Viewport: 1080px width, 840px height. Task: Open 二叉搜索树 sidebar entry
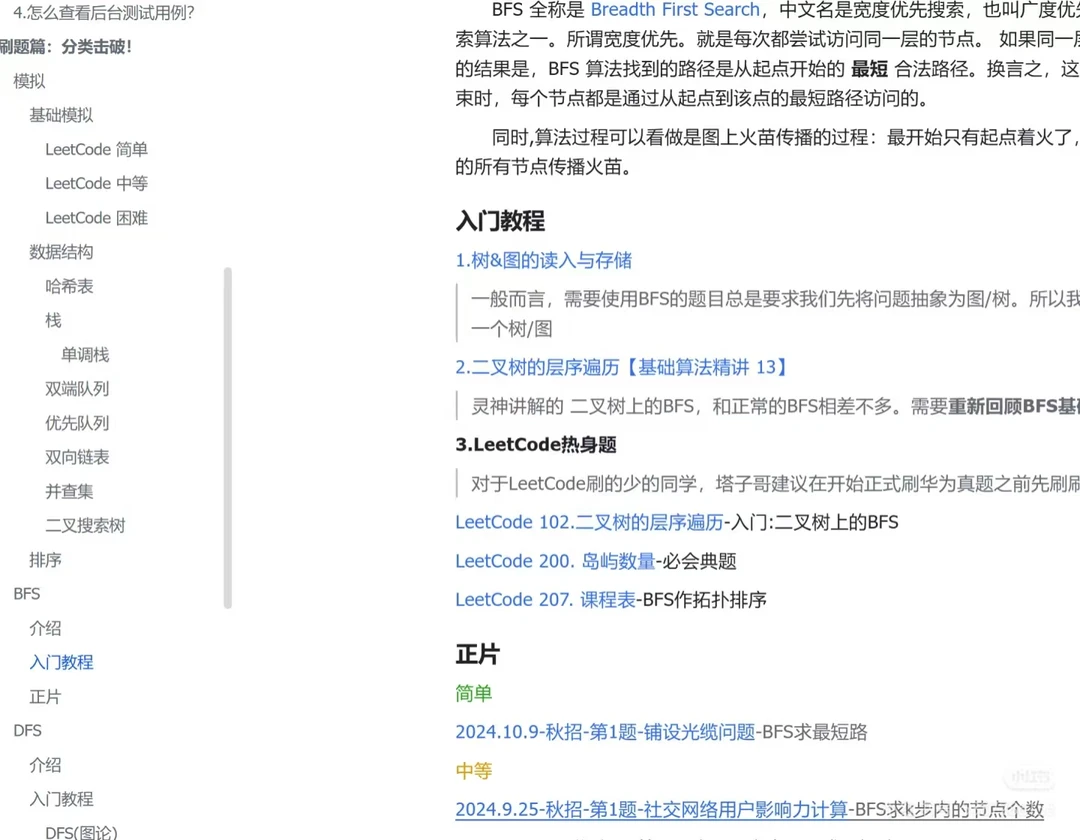tap(85, 525)
